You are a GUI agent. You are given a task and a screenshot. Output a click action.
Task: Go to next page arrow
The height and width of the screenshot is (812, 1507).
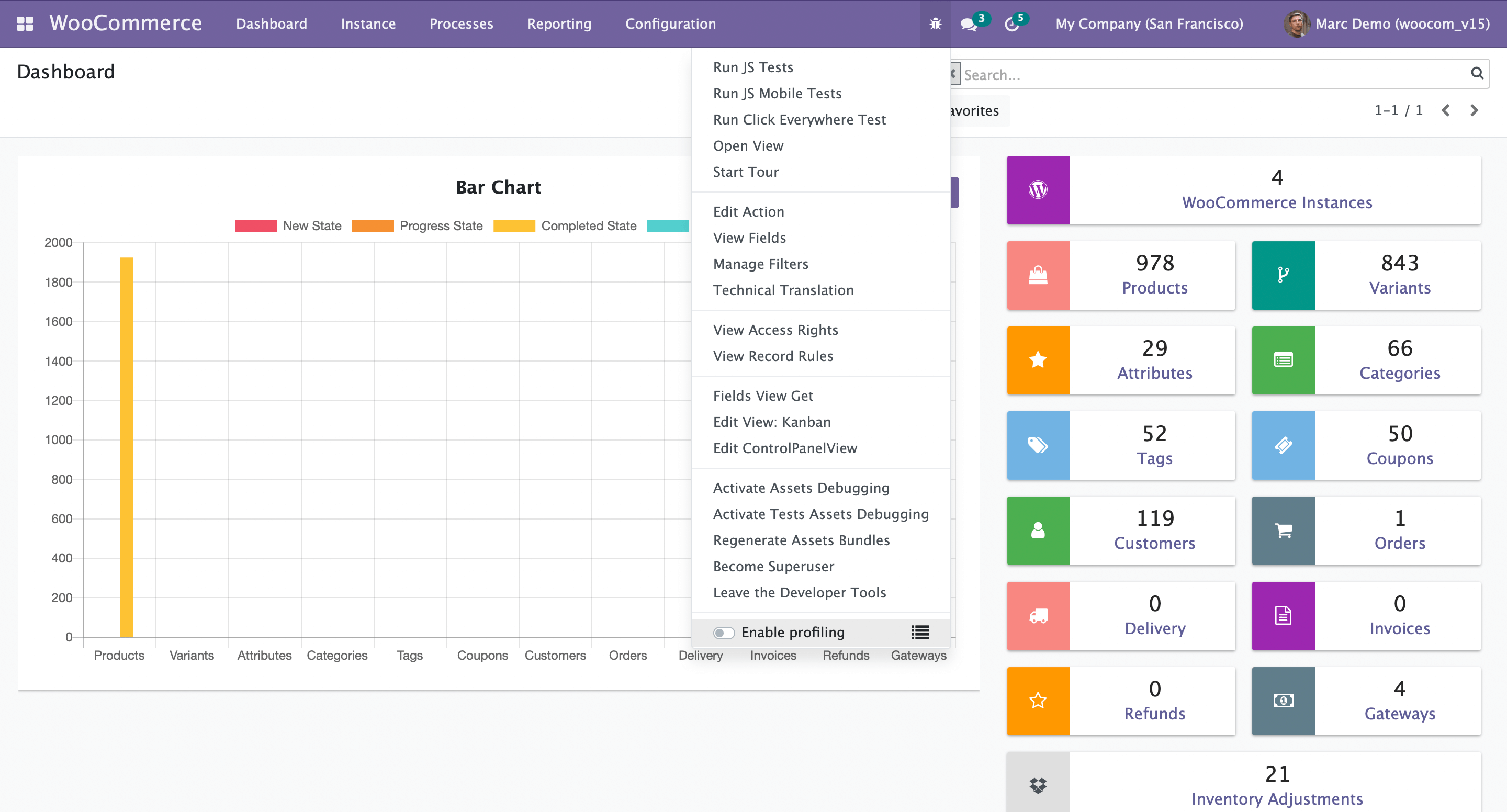click(1474, 110)
